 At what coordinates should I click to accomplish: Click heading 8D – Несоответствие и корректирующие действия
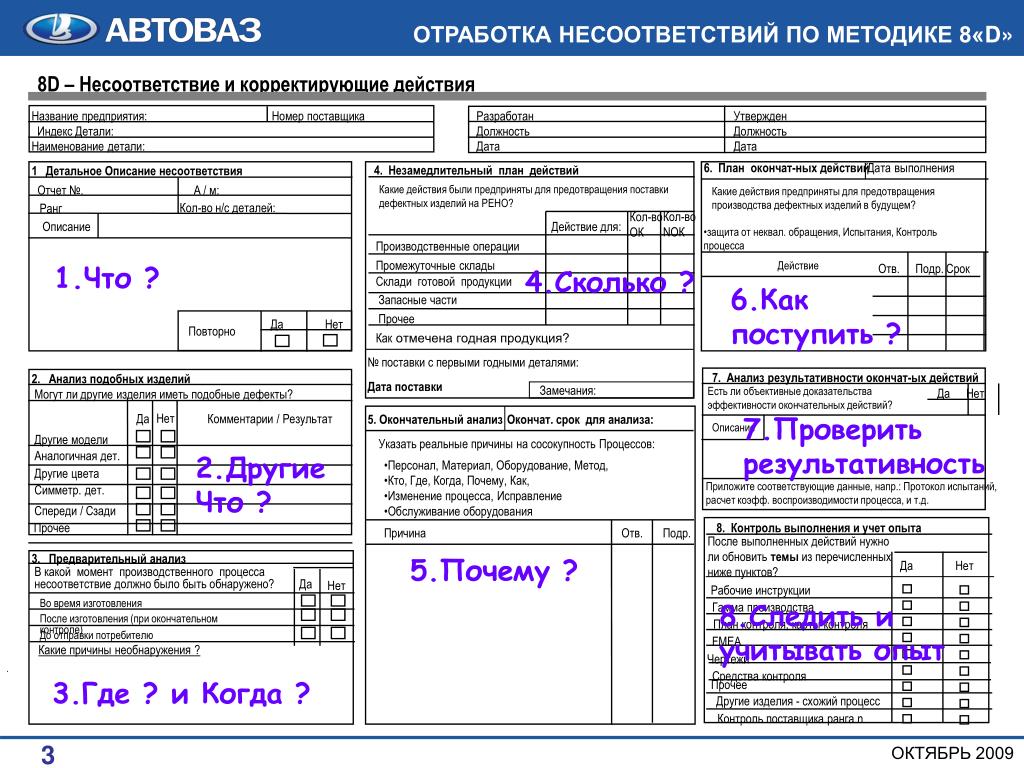[x=255, y=84]
